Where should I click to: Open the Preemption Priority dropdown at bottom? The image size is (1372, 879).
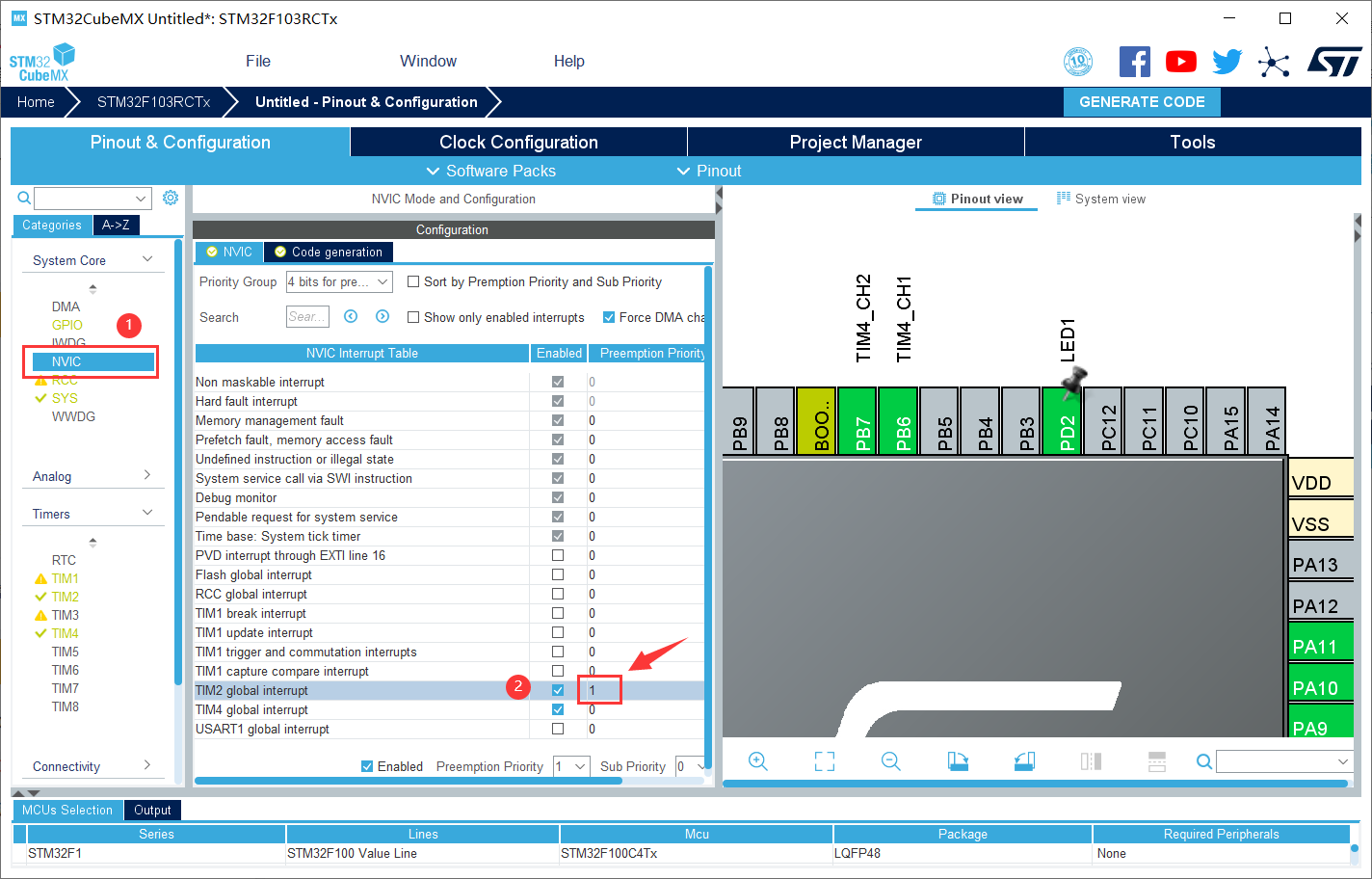pyautogui.click(x=571, y=766)
